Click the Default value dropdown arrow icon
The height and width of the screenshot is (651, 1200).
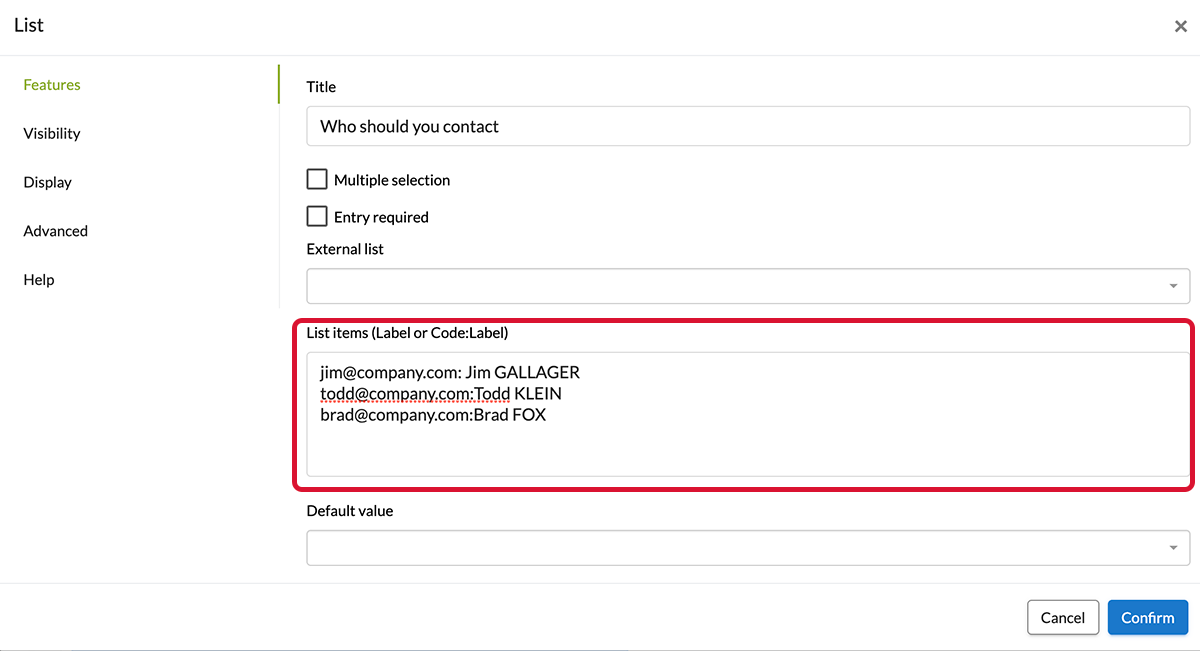[x=1173, y=548]
